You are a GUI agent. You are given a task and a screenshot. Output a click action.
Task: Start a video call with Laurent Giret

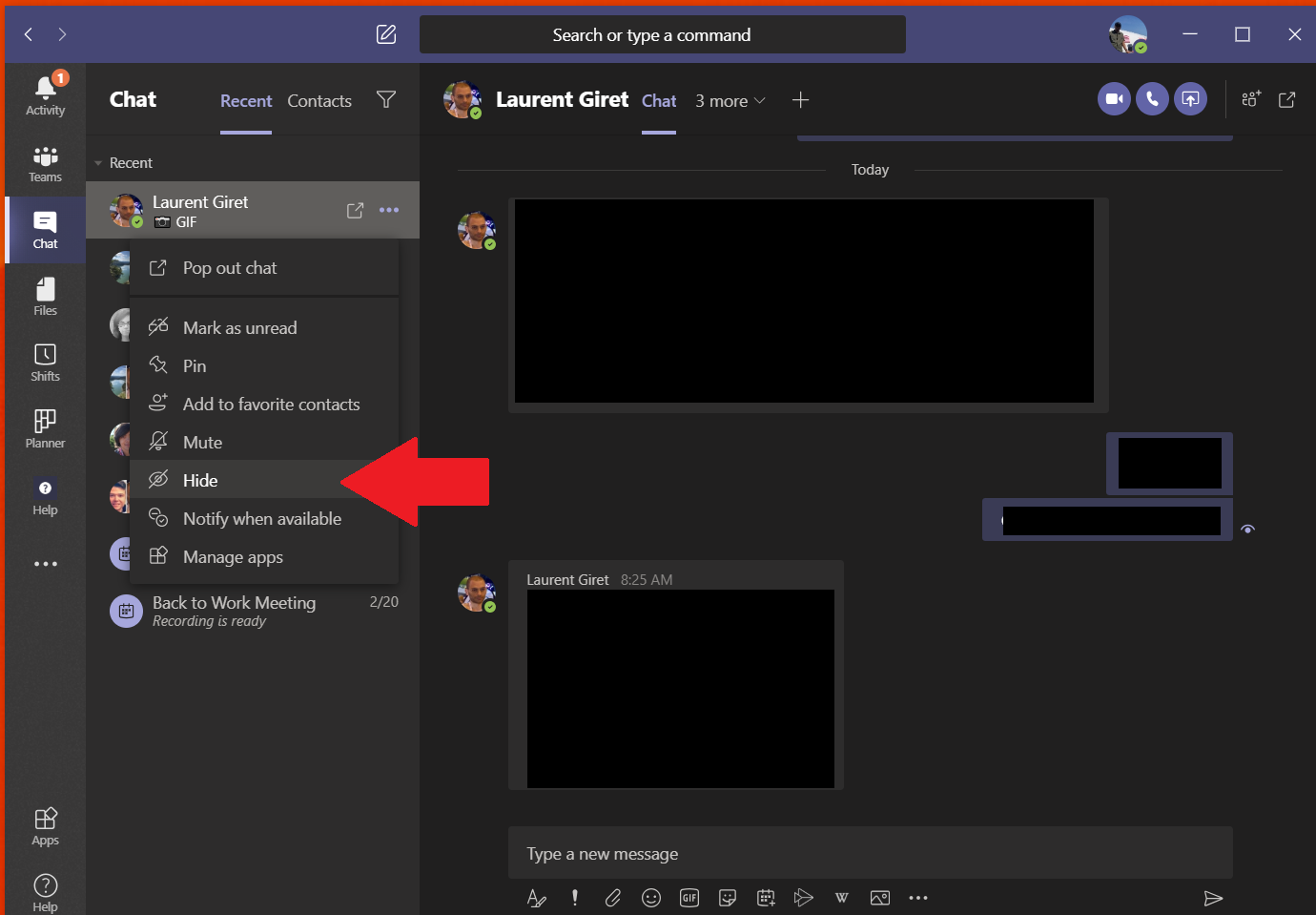(1114, 98)
